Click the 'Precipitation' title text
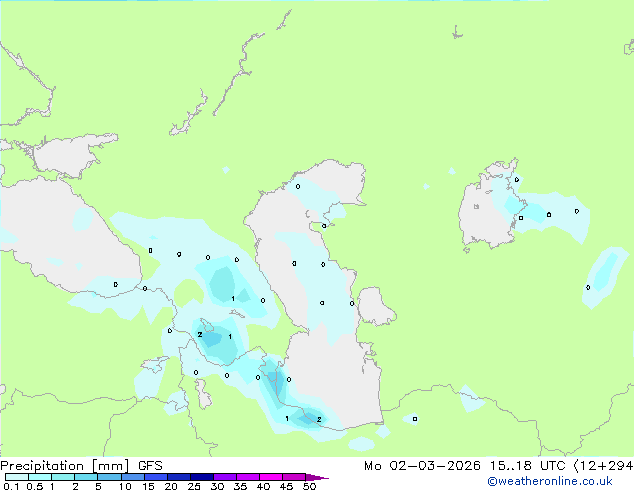 (42, 466)
